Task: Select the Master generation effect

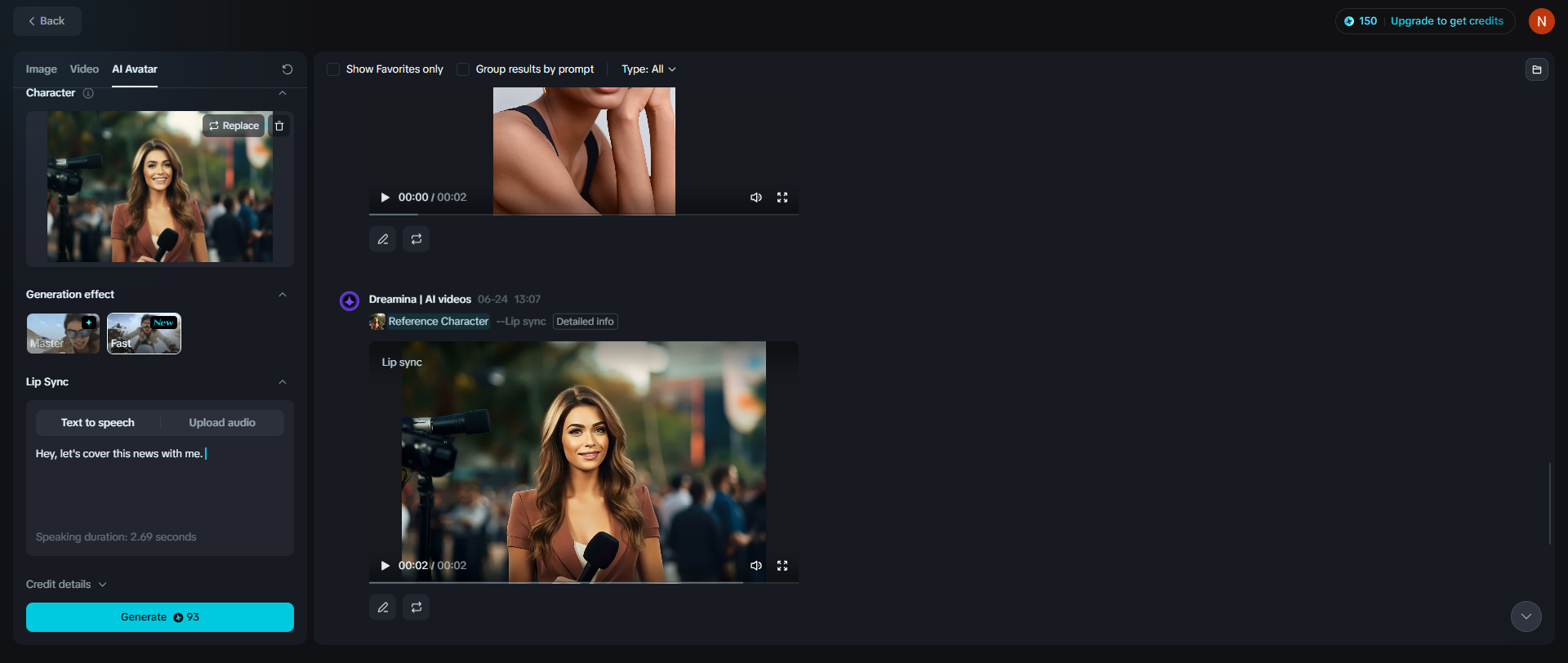Action: click(x=63, y=334)
